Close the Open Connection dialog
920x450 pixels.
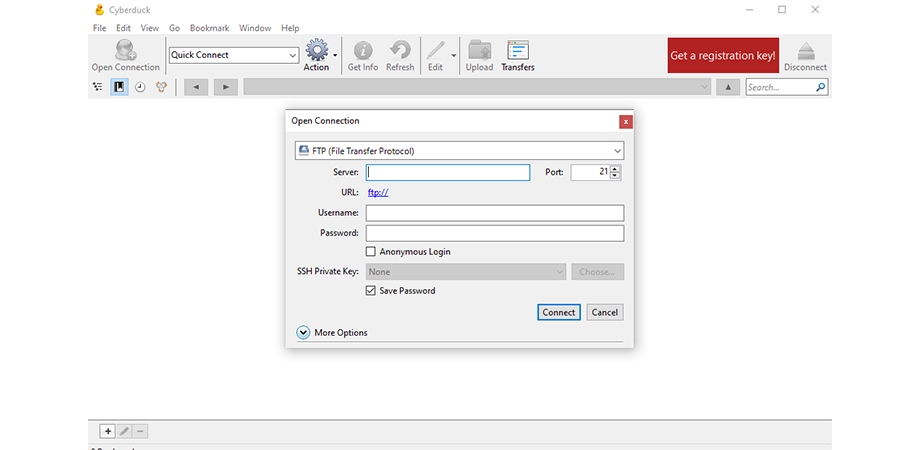(x=625, y=122)
